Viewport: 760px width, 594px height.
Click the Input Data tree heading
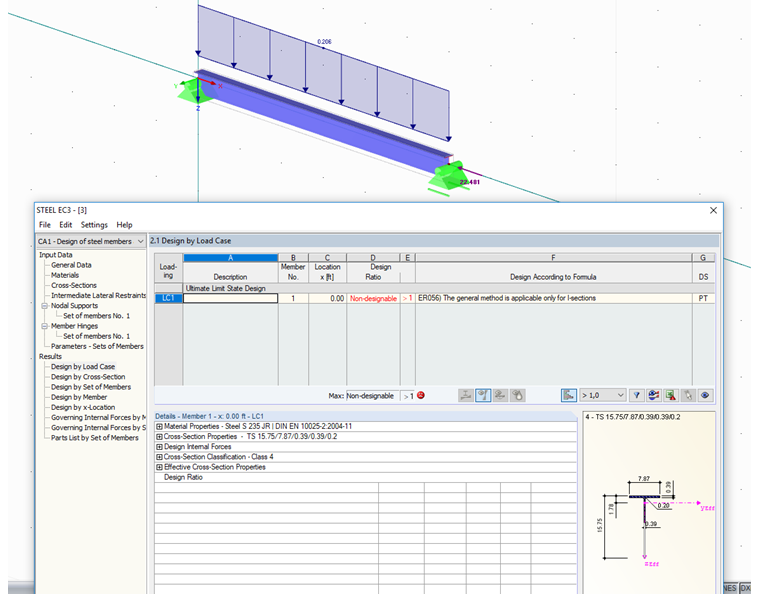[x=56, y=255]
